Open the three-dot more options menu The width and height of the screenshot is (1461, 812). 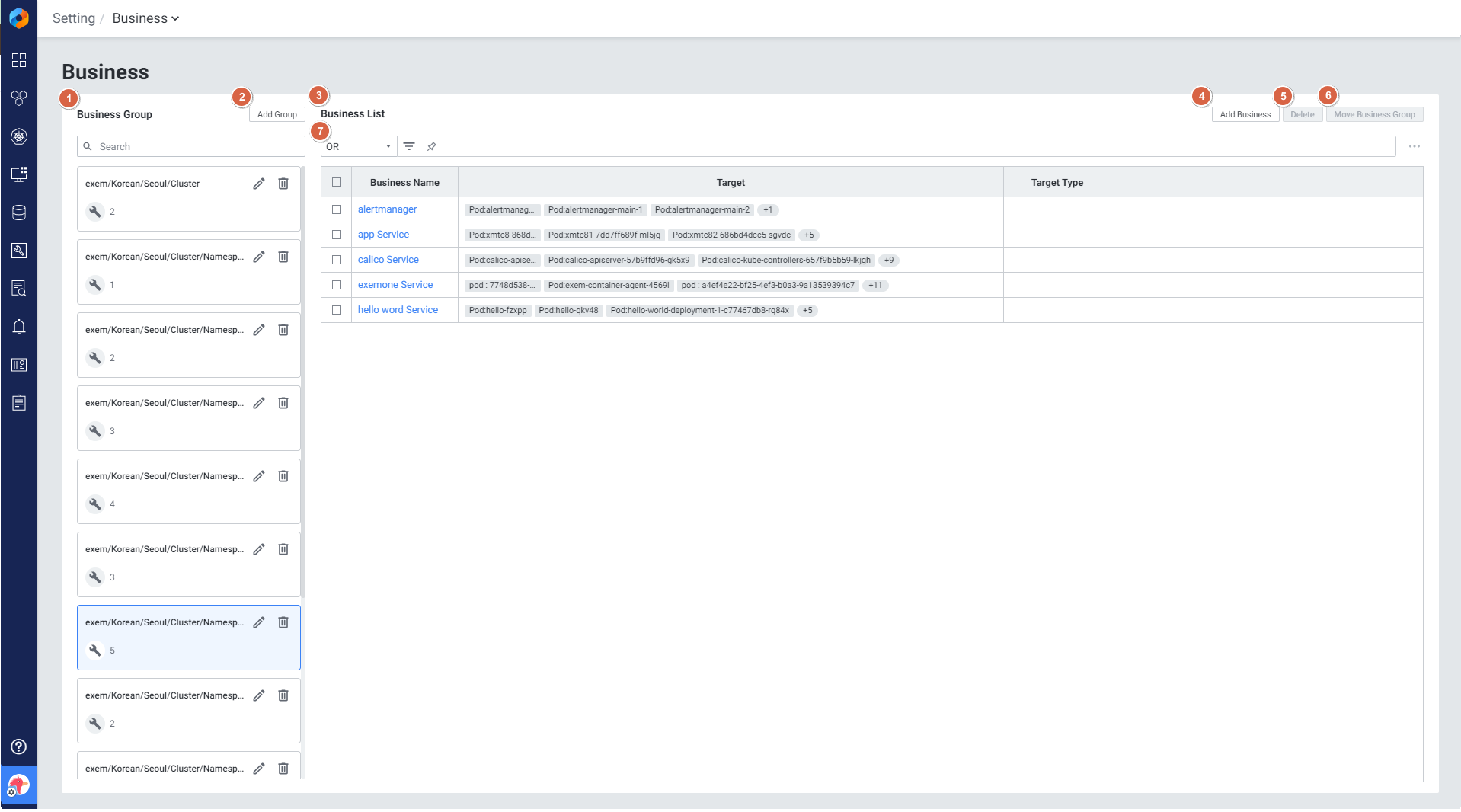(1414, 146)
